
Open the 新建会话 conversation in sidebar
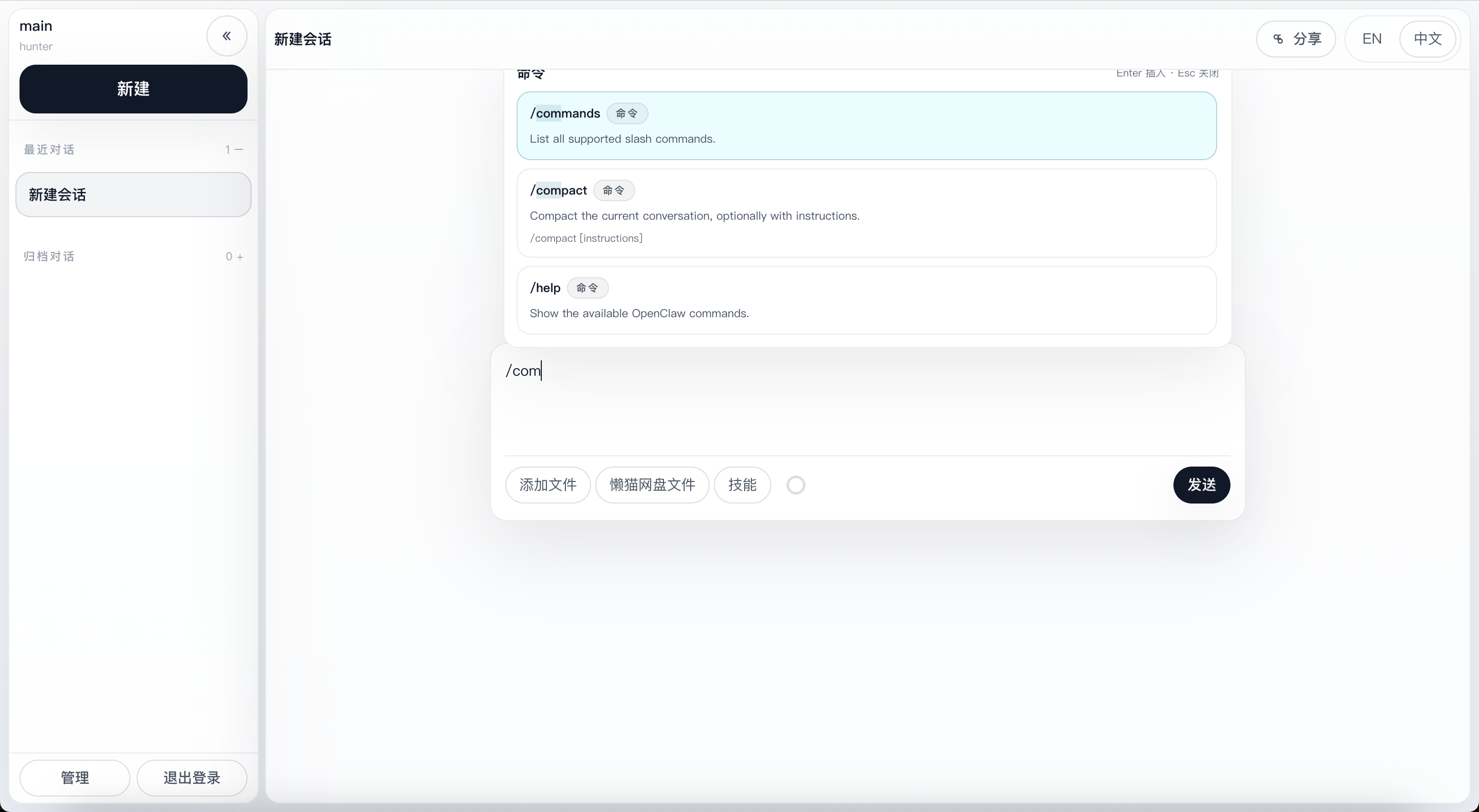tap(133, 195)
